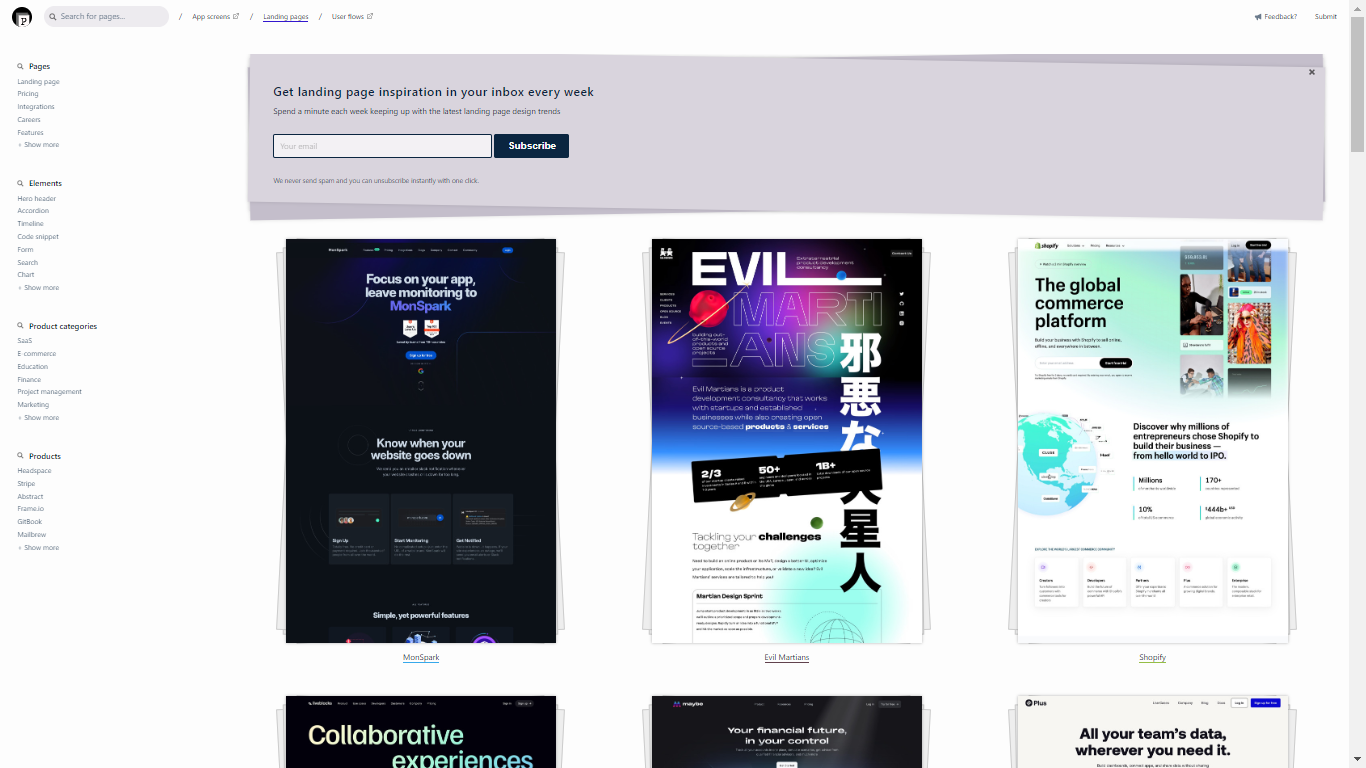
Task: Close the newsletter banner with the X
Action: tap(1312, 72)
